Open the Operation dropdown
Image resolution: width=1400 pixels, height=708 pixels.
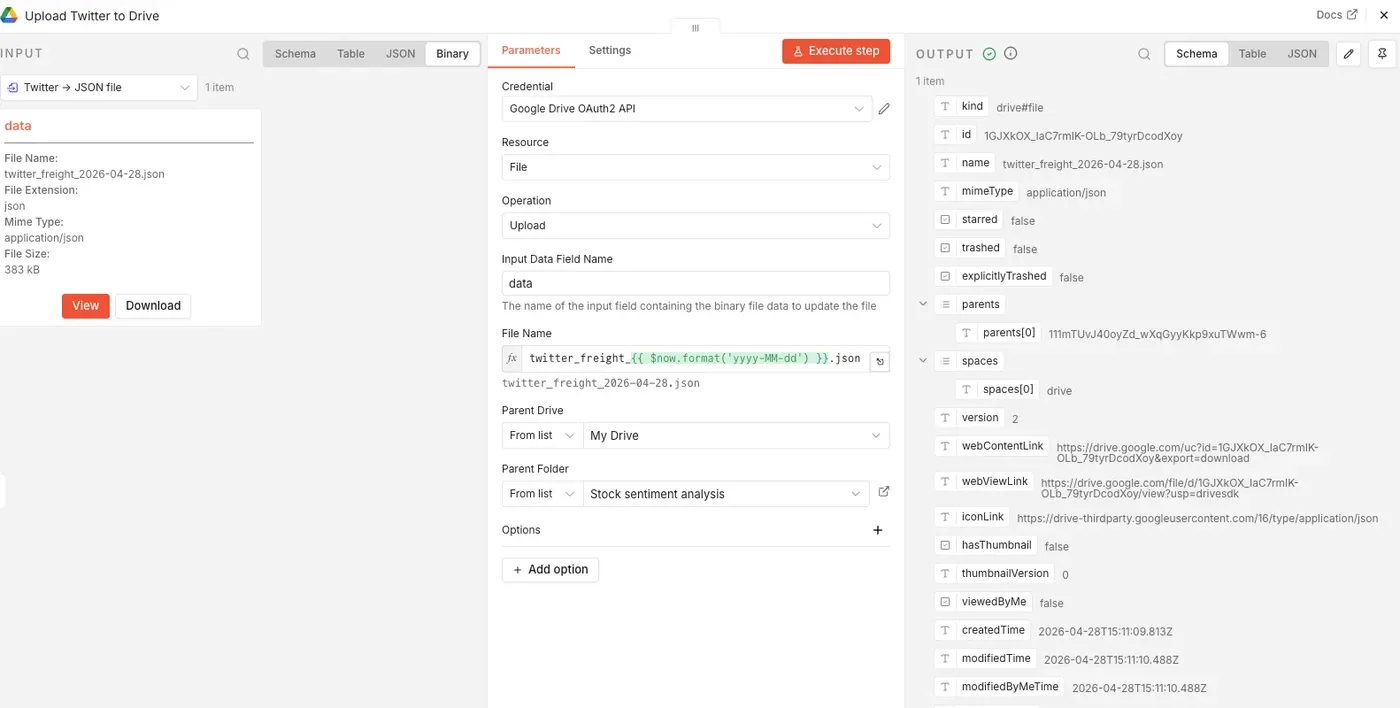click(x=695, y=225)
